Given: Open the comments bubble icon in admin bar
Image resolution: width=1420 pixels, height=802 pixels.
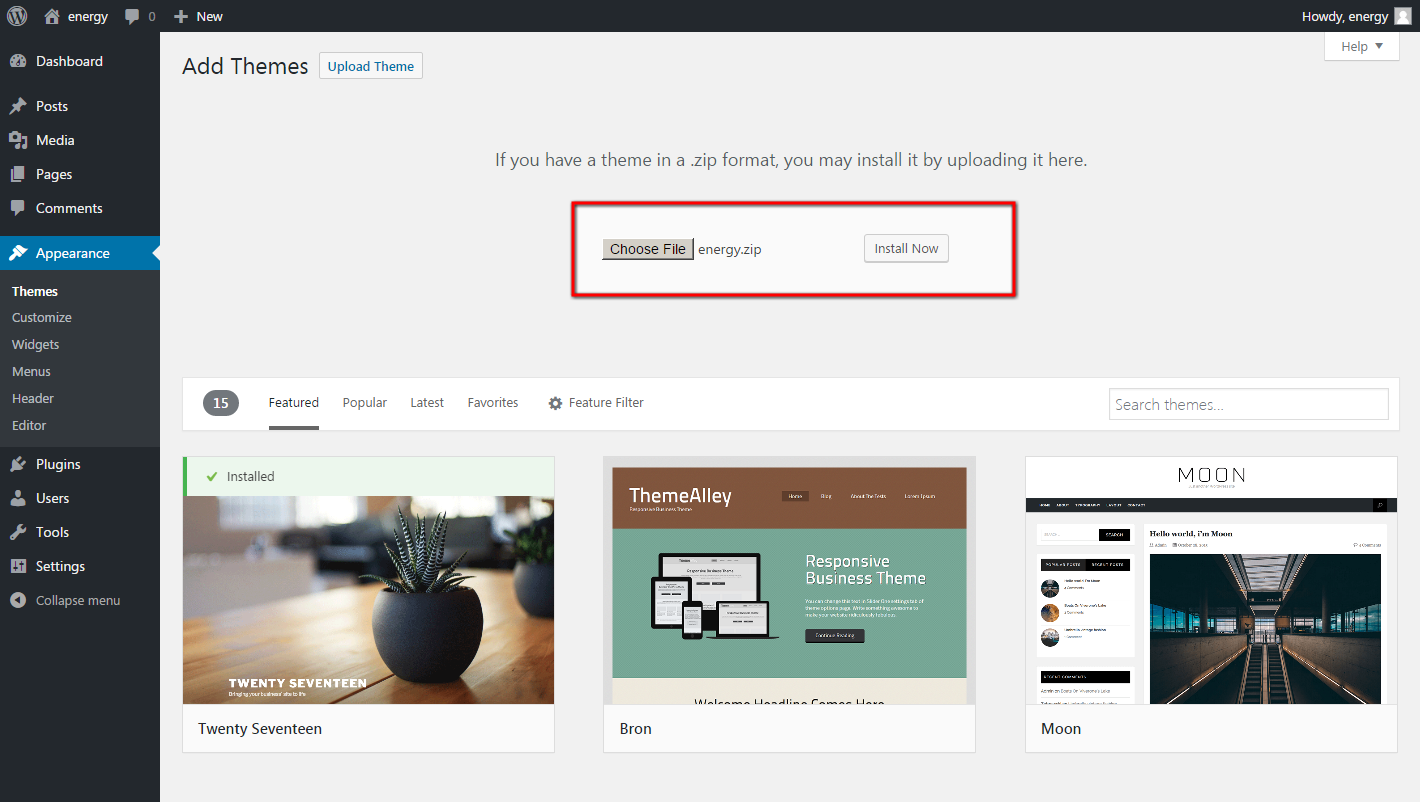Looking at the screenshot, I should click(132, 17).
